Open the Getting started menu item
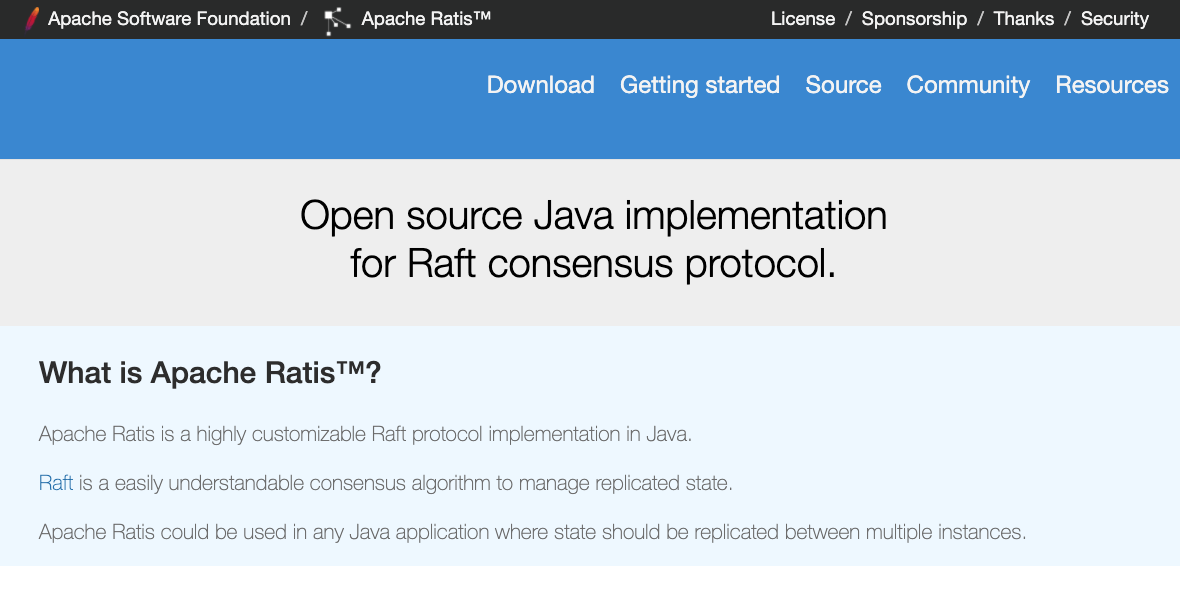 pyautogui.click(x=700, y=85)
